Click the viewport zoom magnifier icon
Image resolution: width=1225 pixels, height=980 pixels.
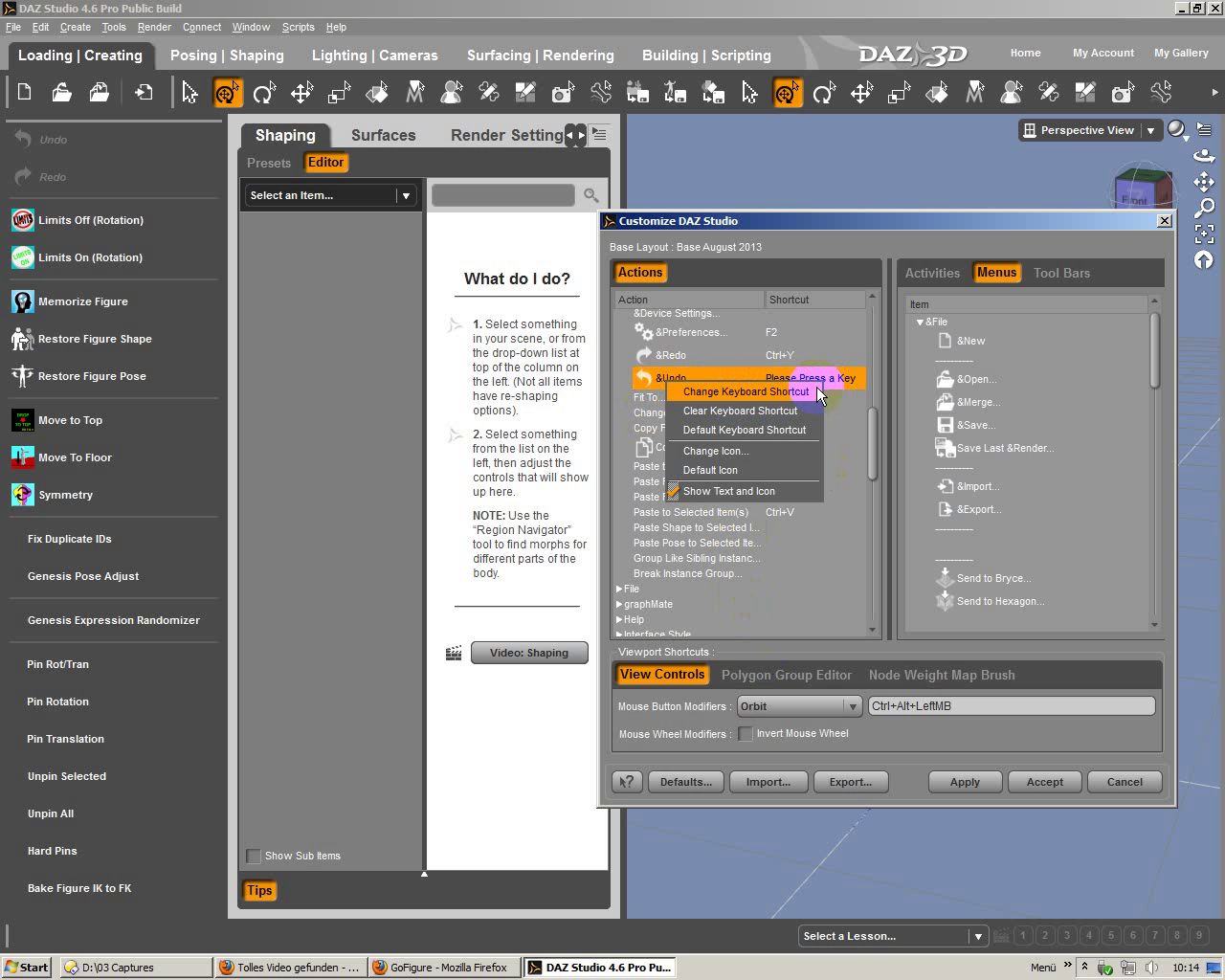pyautogui.click(x=1204, y=208)
